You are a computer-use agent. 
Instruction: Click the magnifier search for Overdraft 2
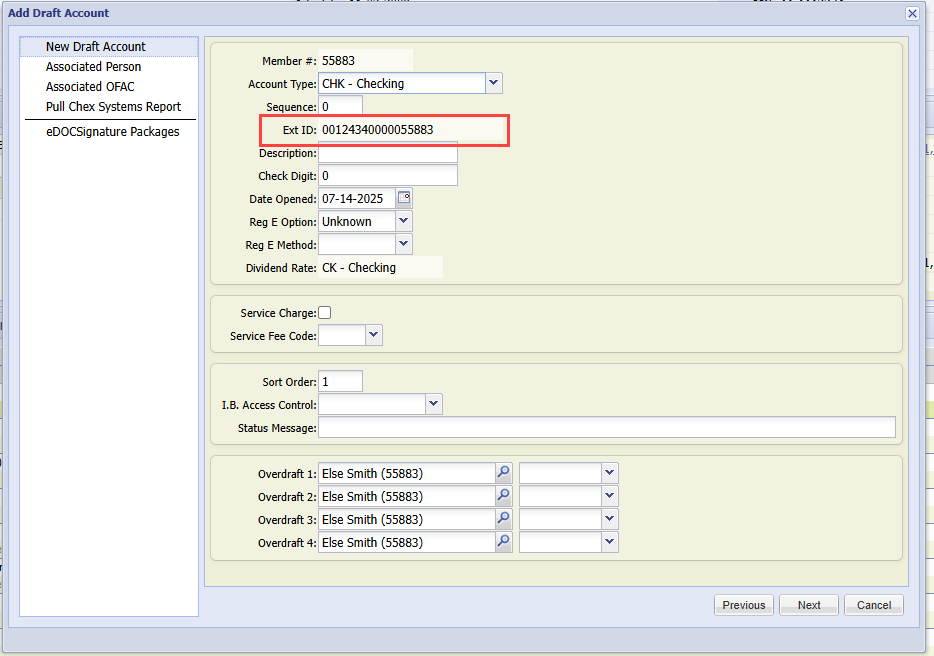[503, 496]
